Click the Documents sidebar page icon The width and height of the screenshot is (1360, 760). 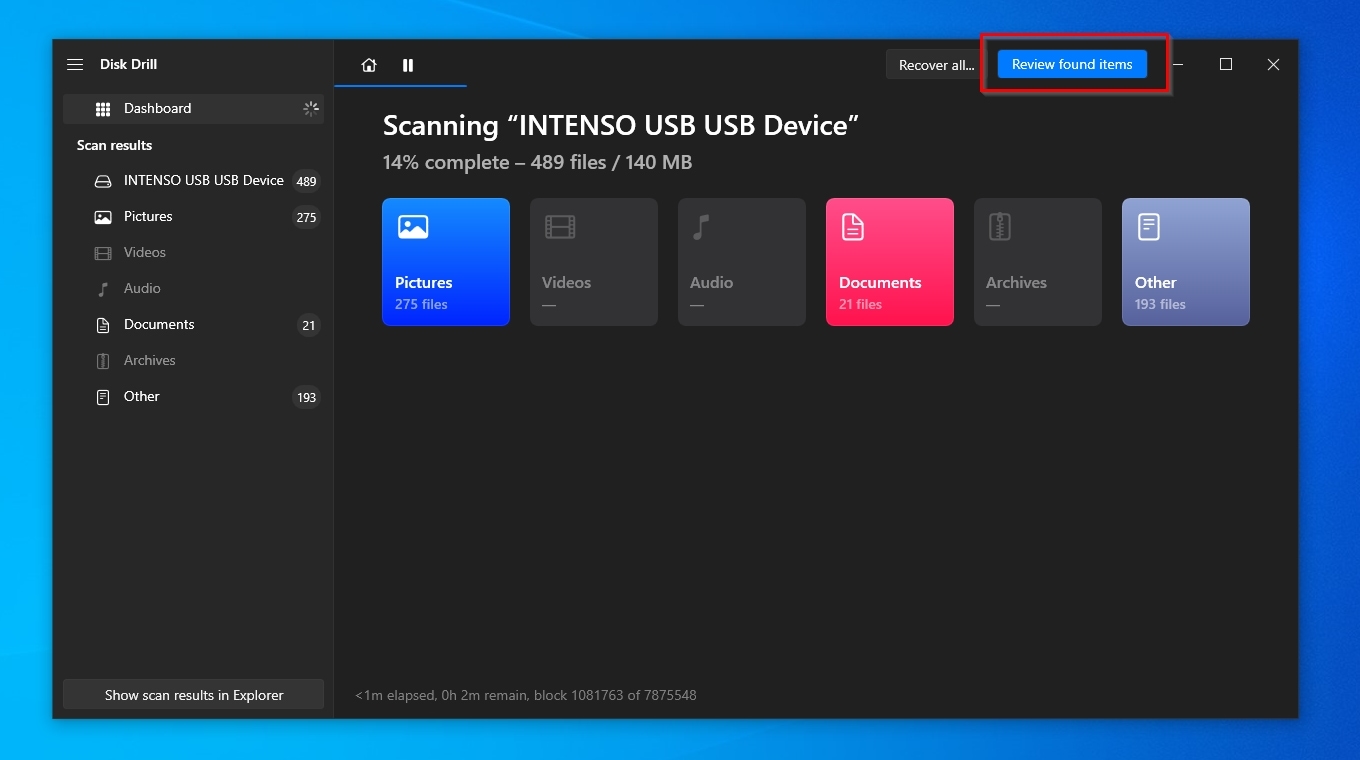tap(102, 325)
